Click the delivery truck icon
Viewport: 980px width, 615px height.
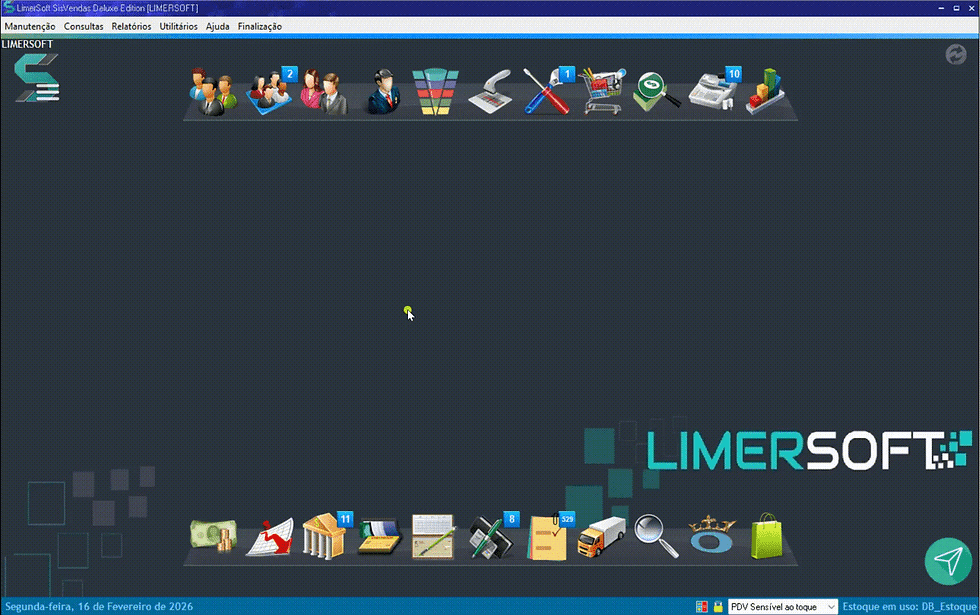point(601,536)
